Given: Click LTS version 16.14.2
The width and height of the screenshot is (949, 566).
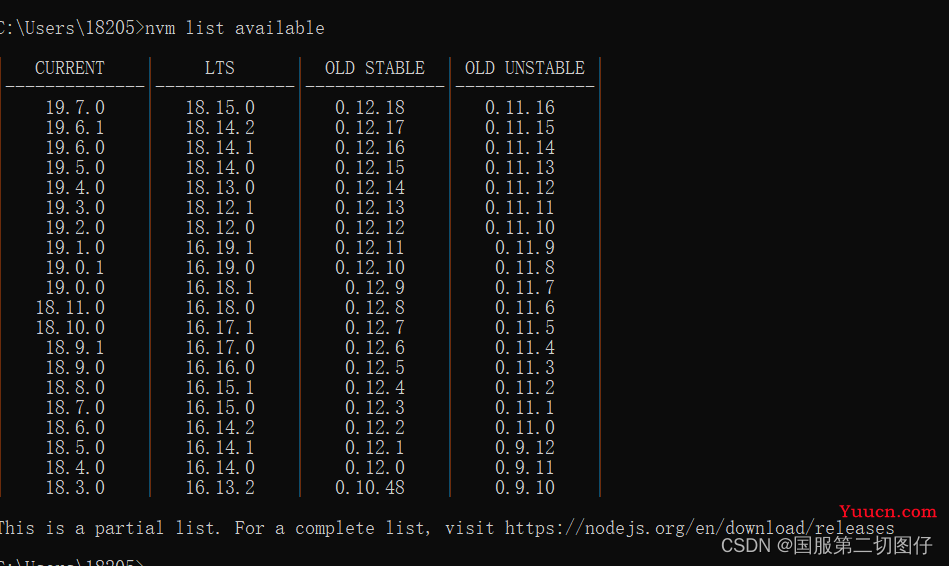Looking at the screenshot, I should (x=220, y=427).
